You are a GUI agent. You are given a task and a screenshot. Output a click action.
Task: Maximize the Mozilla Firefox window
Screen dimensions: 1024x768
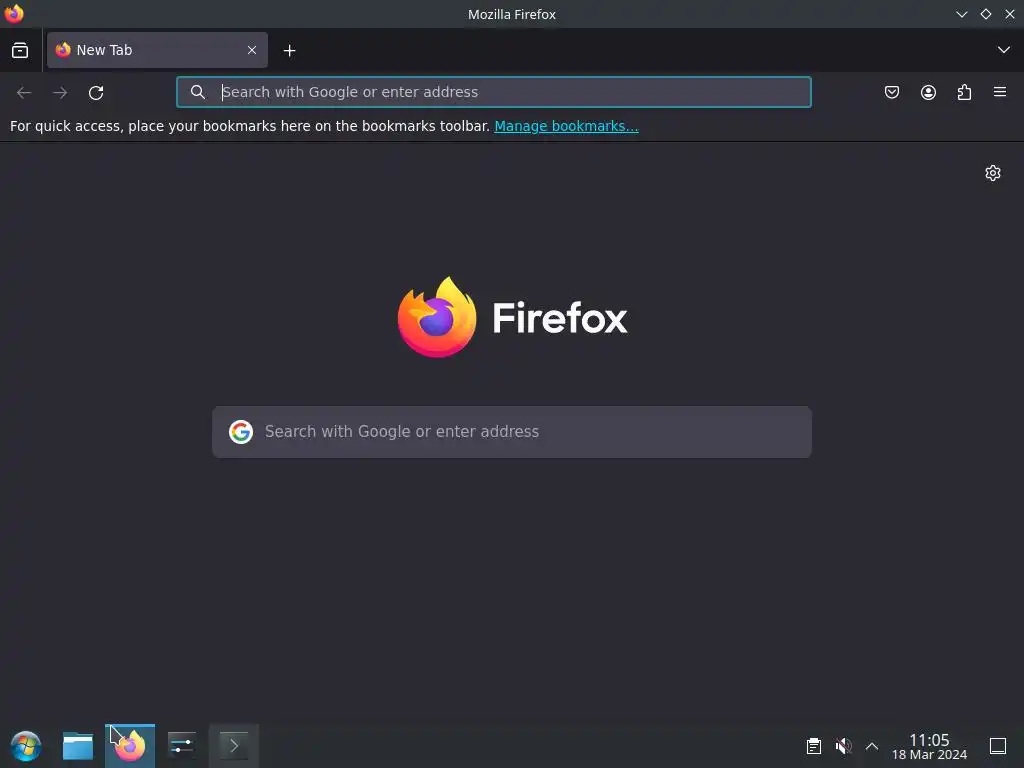point(985,14)
